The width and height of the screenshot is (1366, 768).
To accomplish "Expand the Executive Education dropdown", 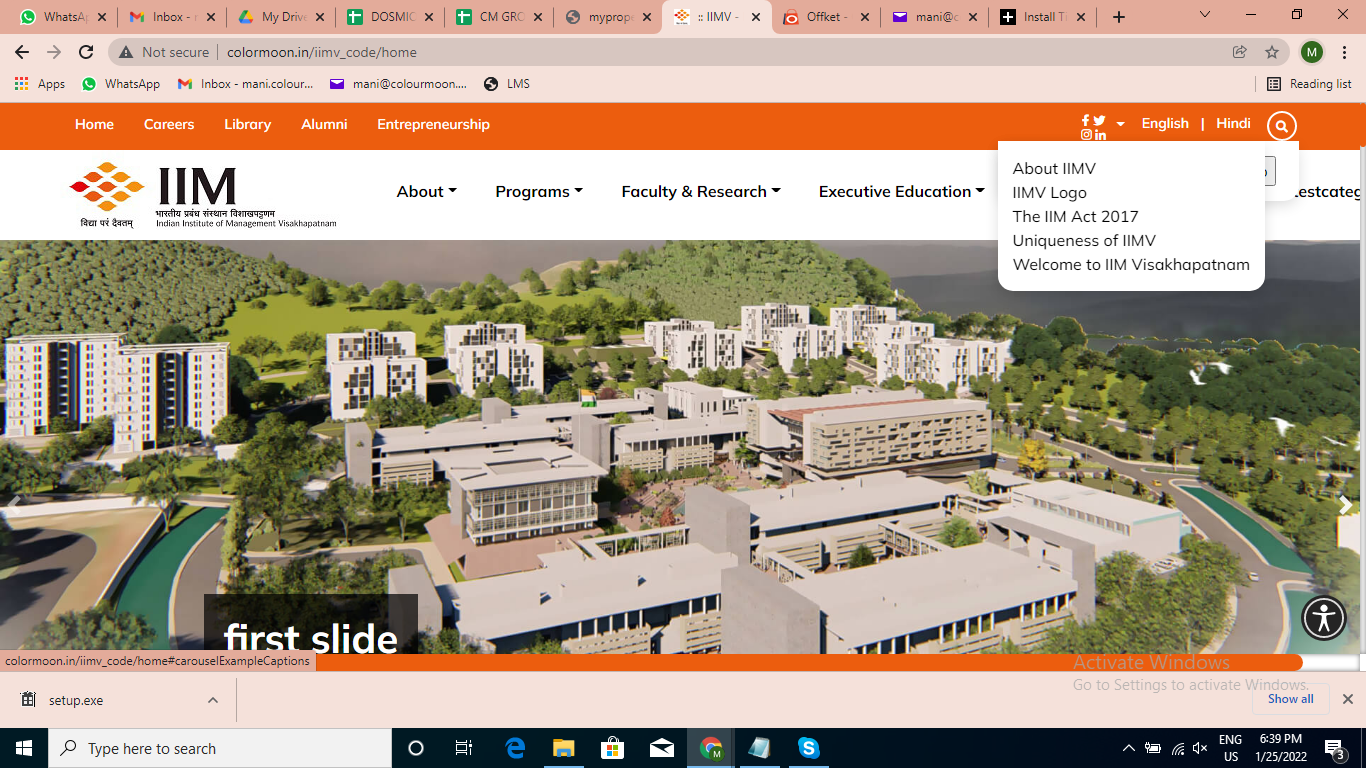I will click(x=901, y=192).
